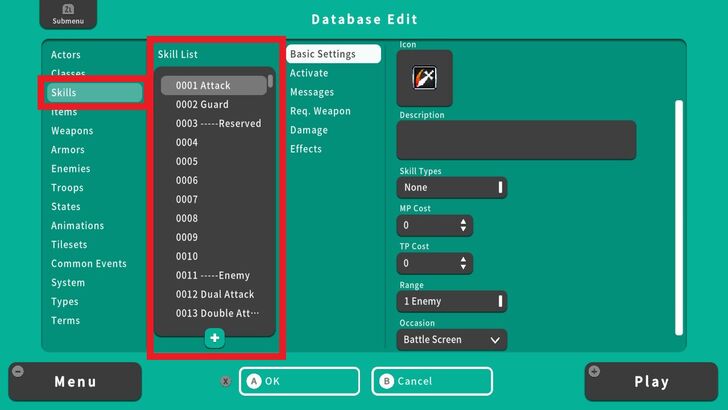The width and height of the screenshot is (728, 410).
Task: Click the plus icon on Play button
Action: coord(594,371)
